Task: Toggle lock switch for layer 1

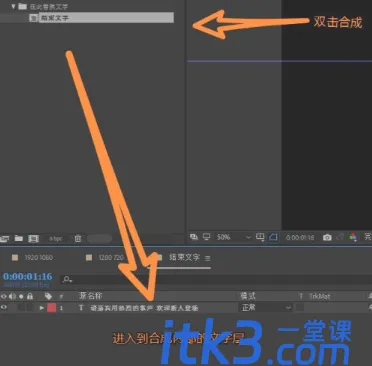Action: click(x=30, y=307)
